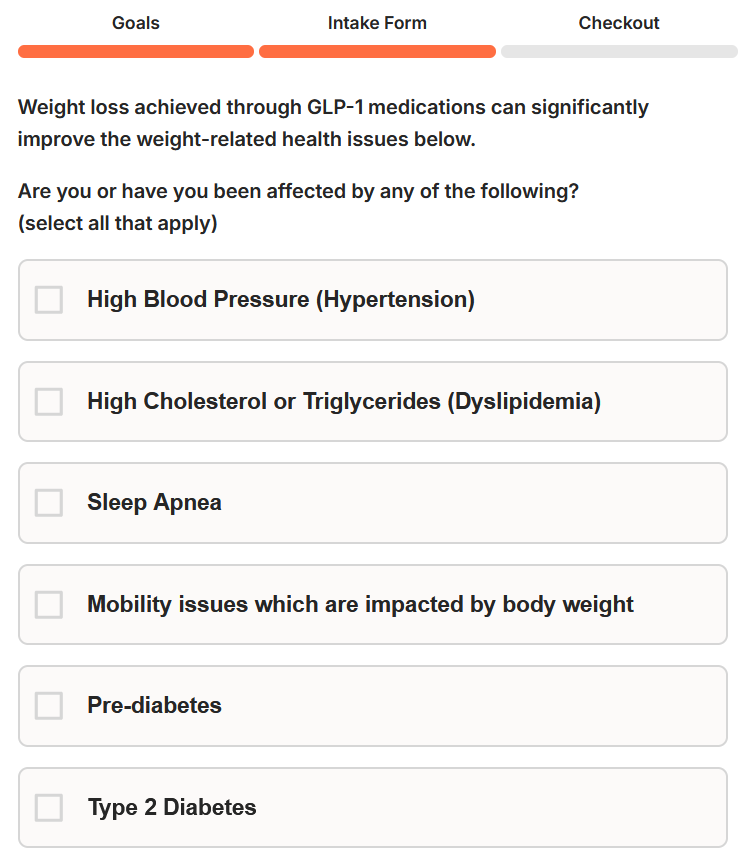This screenshot has height=857, width=752.
Task: Click the "Mobility issues" option label text
Action: point(360,605)
